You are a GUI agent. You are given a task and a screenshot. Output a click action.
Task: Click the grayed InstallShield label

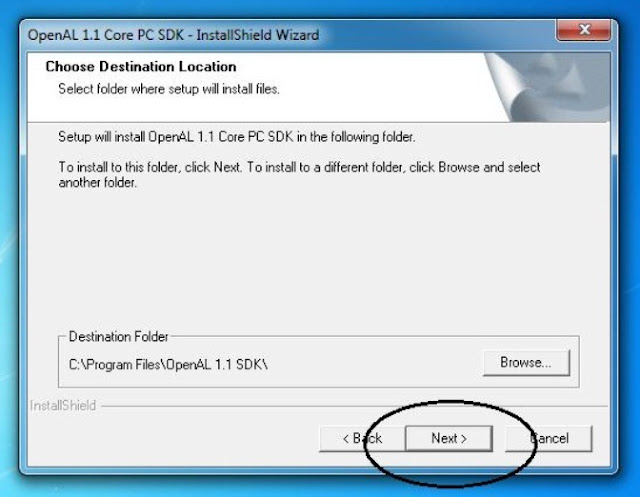[63, 406]
